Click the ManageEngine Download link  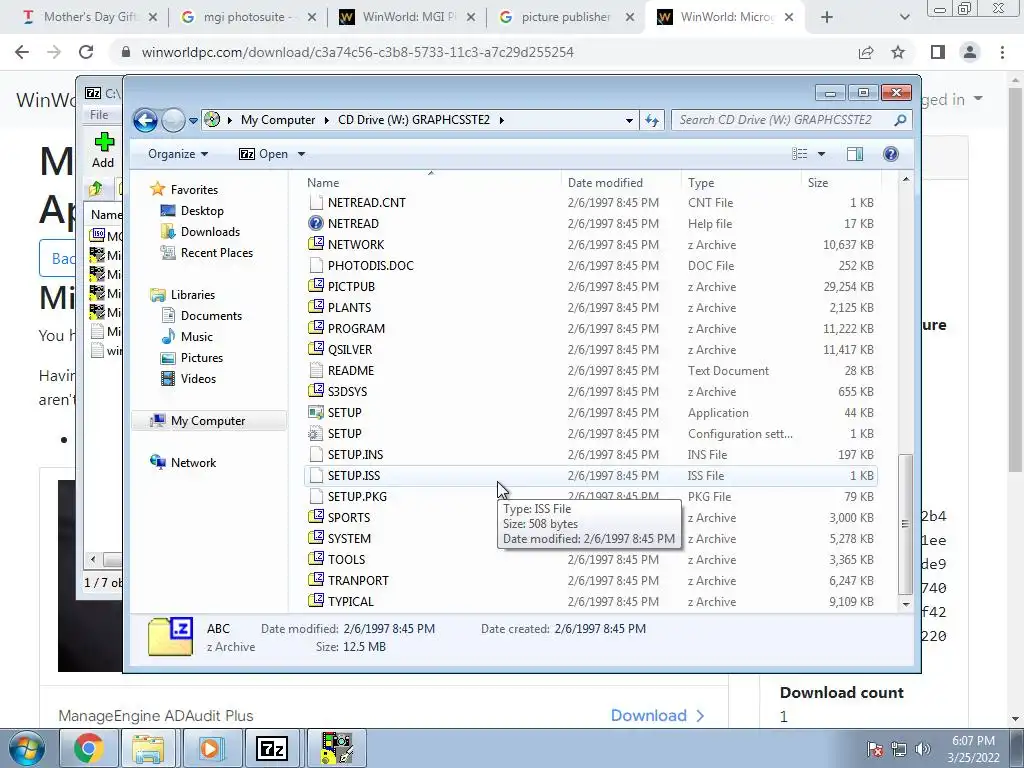coord(658,716)
